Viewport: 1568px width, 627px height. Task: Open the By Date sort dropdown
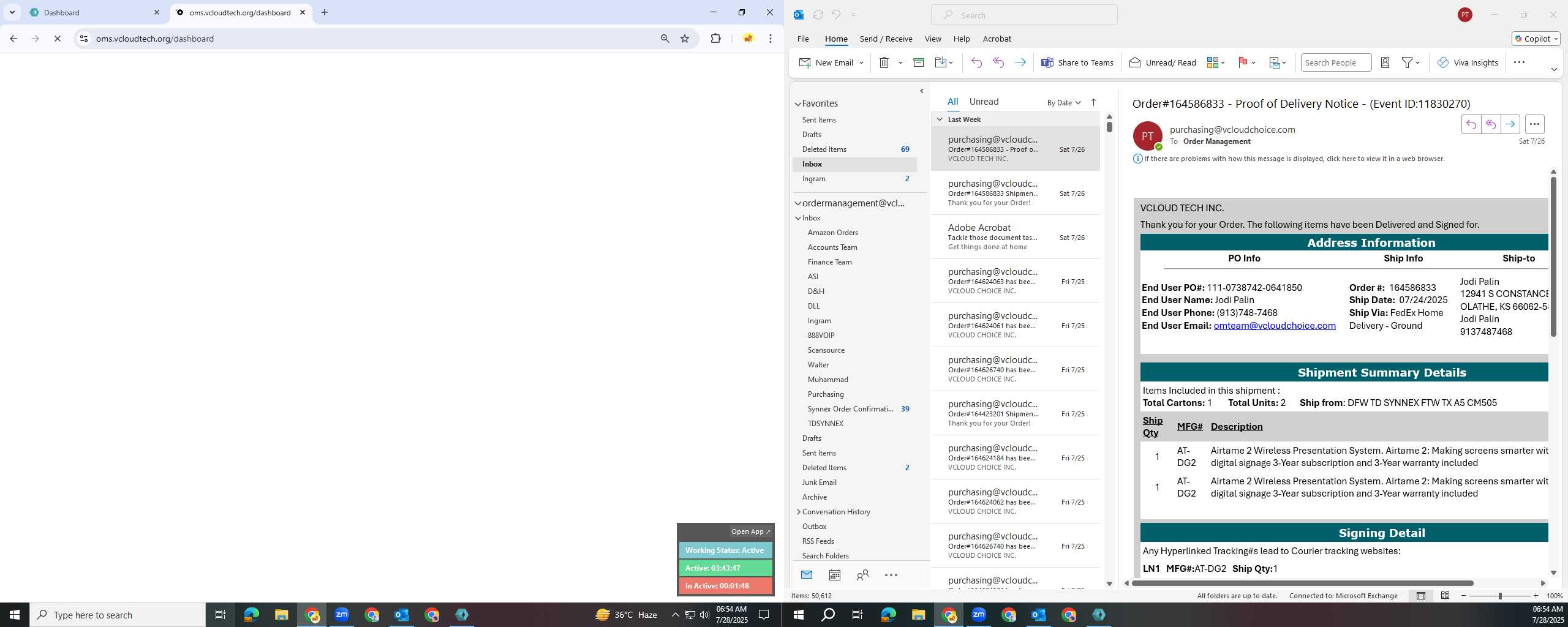click(1063, 103)
